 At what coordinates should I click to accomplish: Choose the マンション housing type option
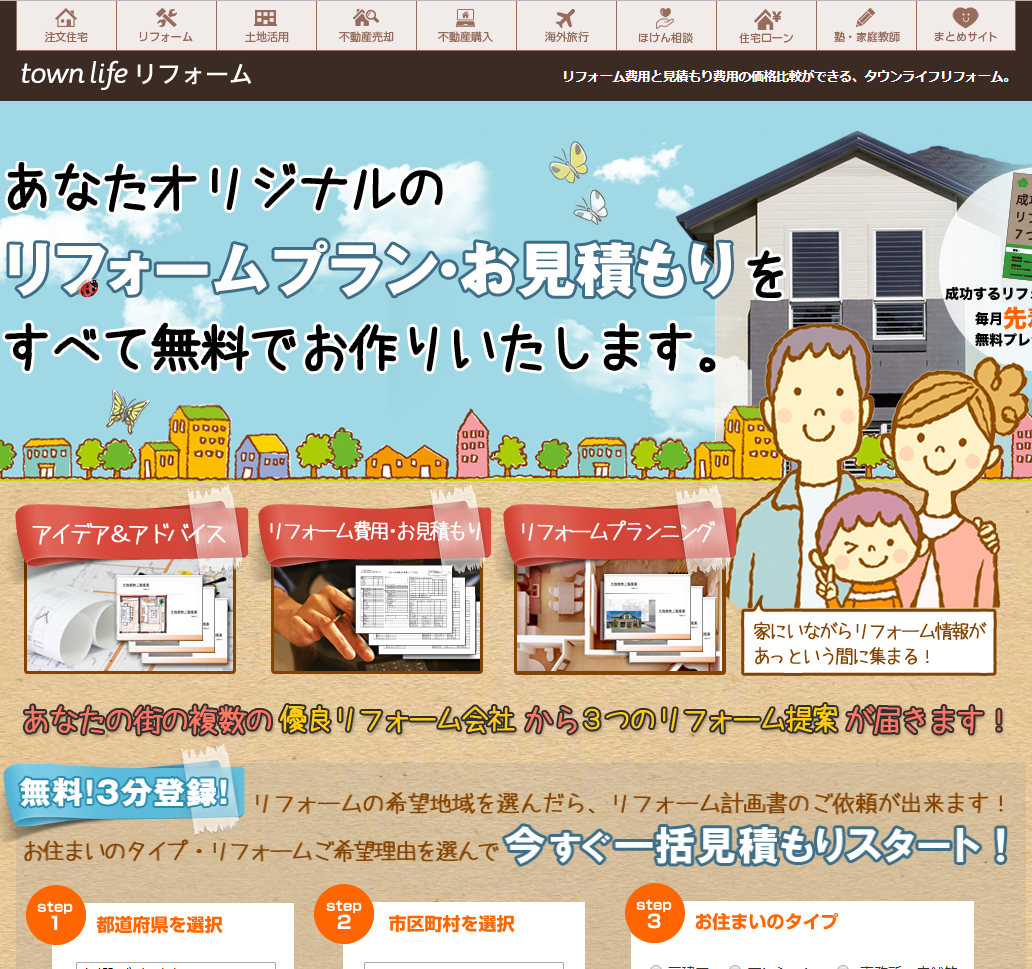[735, 967]
